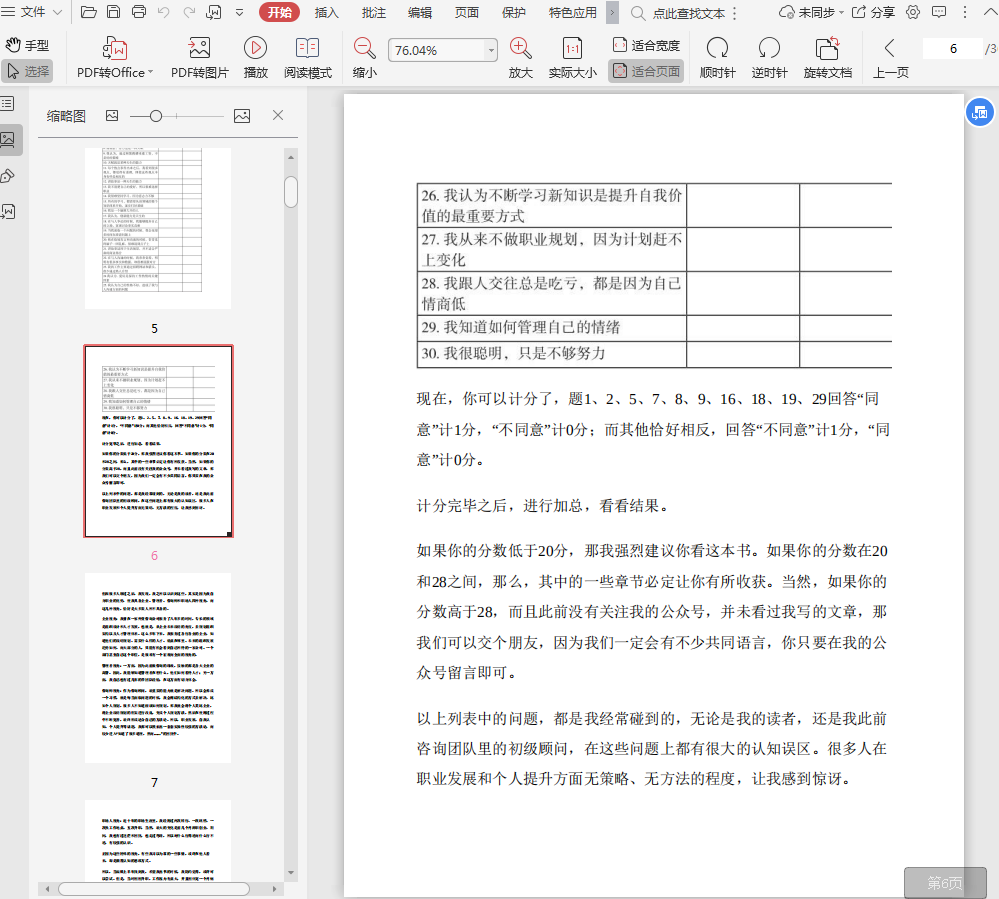The width and height of the screenshot is (999, 899).
Task: Click the 点此查找文本 search box
Action: (x=679, y=13)
